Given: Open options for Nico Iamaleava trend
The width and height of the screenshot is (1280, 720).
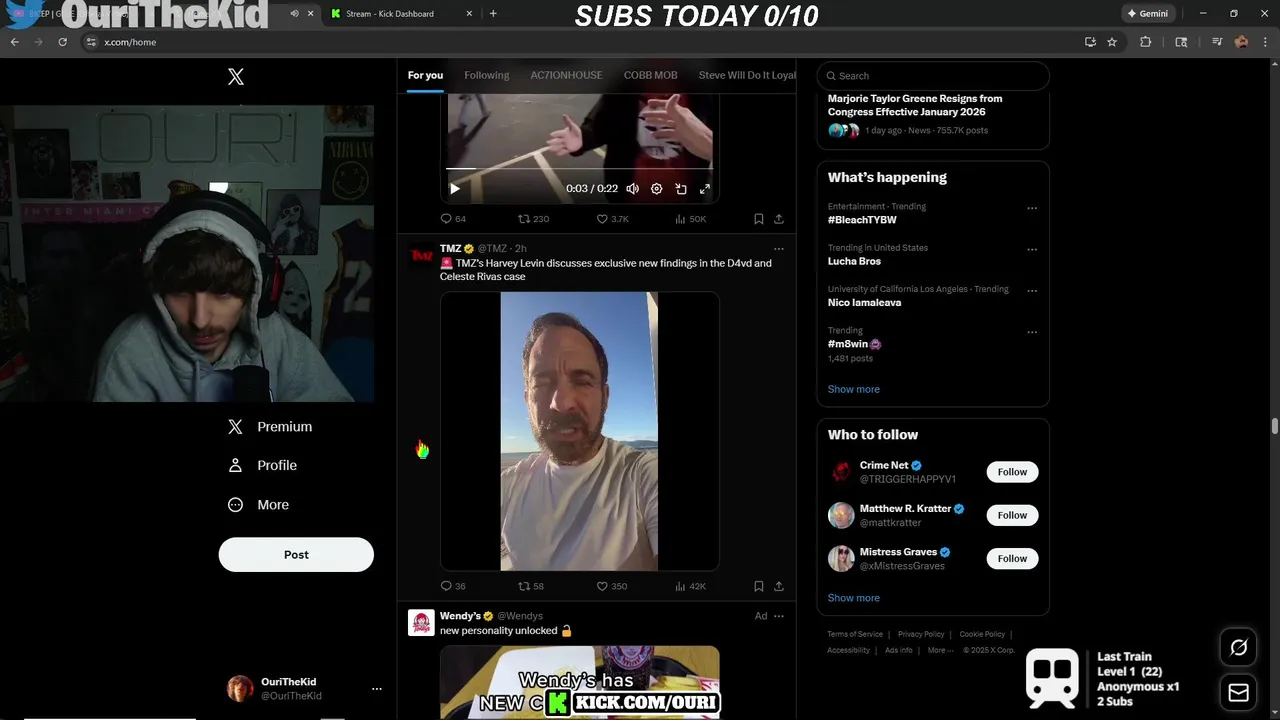Looking at the screenshot, I should (x=1032, y=291).
